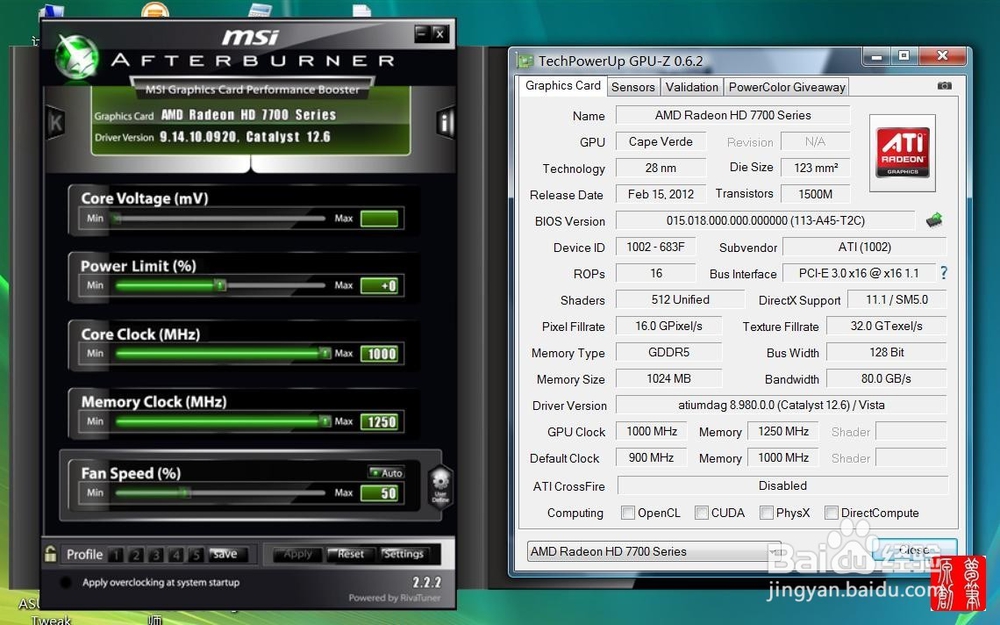1000x625 pixels.
Task: Click the ATI CrossFire Disabled field
Action: [783, 485]
